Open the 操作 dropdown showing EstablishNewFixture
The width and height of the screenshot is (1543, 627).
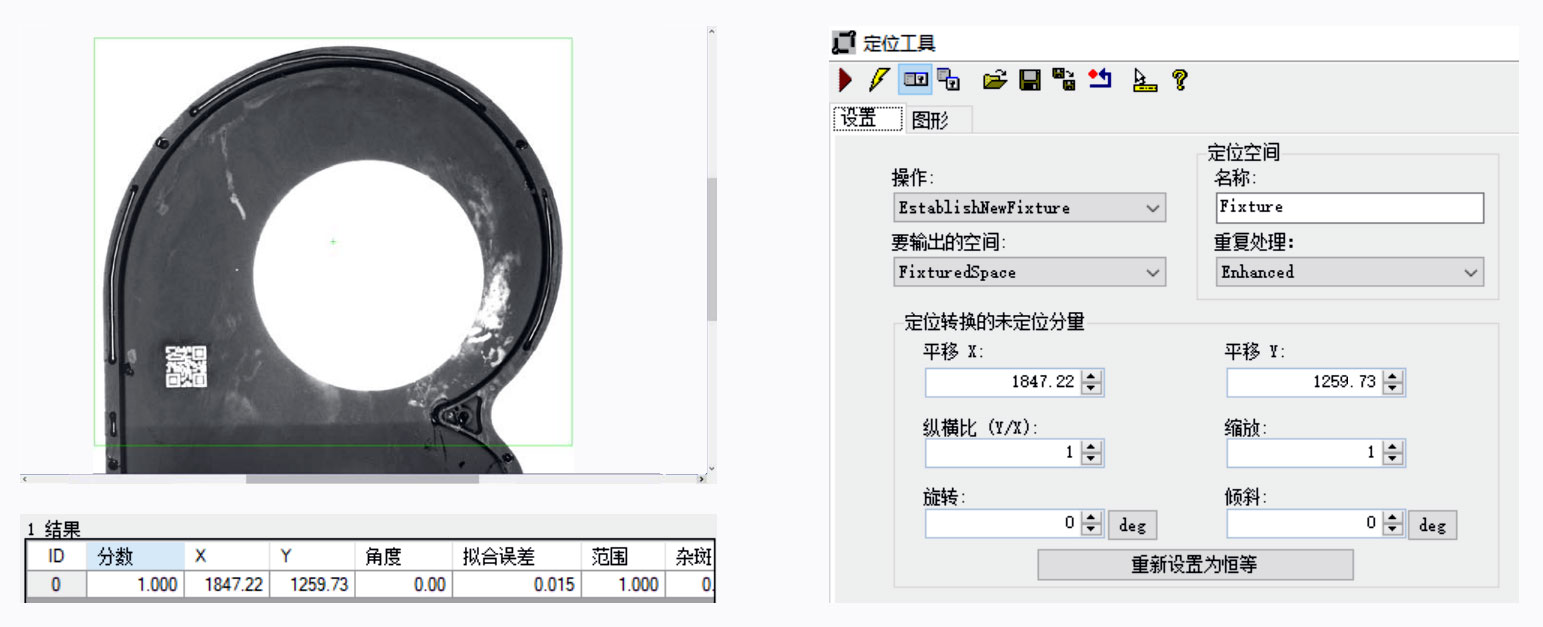pyautogui.click(x=1029, y=208)
